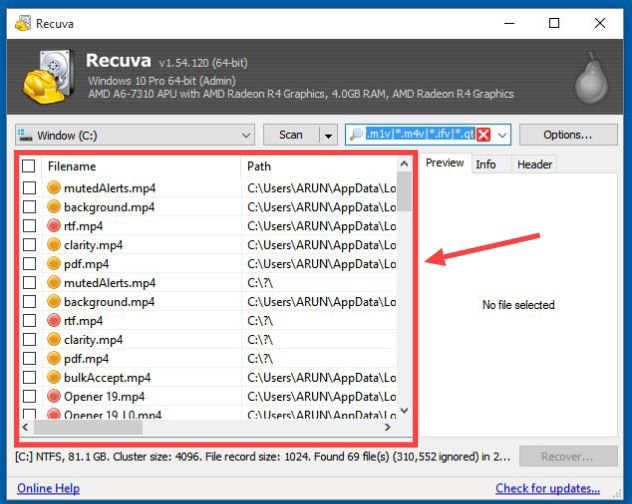632x504 pixels.
Task: Check the bulkAccept.mp4 checkbox
Action: pos(29,377)
